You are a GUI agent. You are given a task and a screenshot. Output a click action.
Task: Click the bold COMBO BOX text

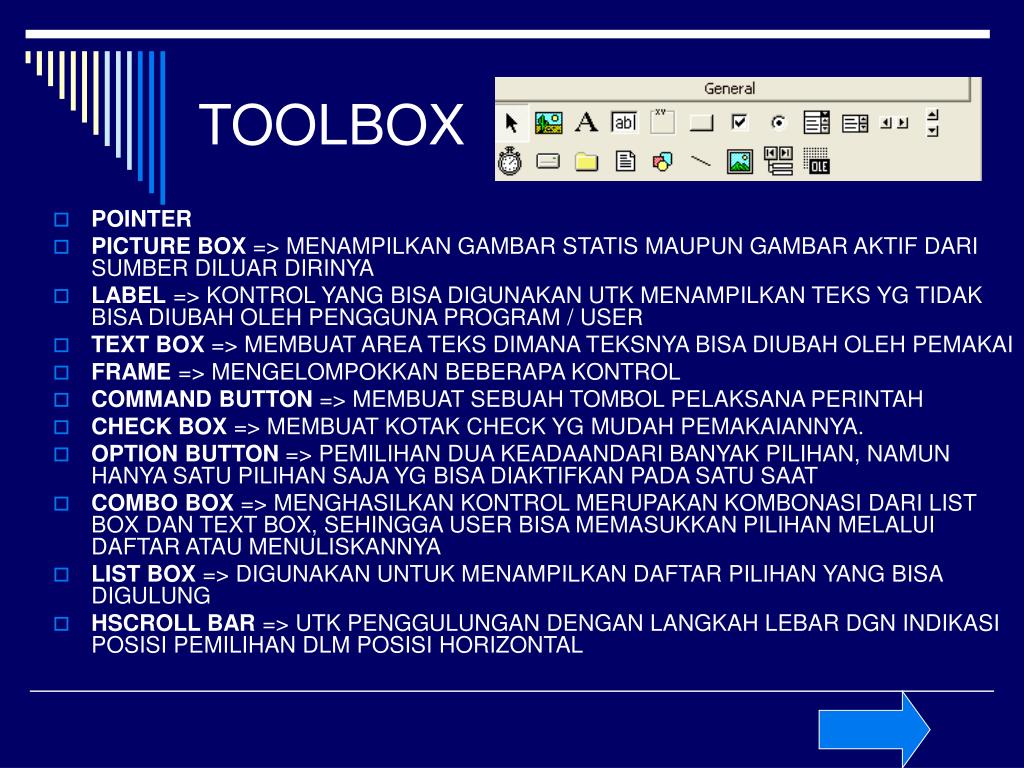[x=163, y=503]
